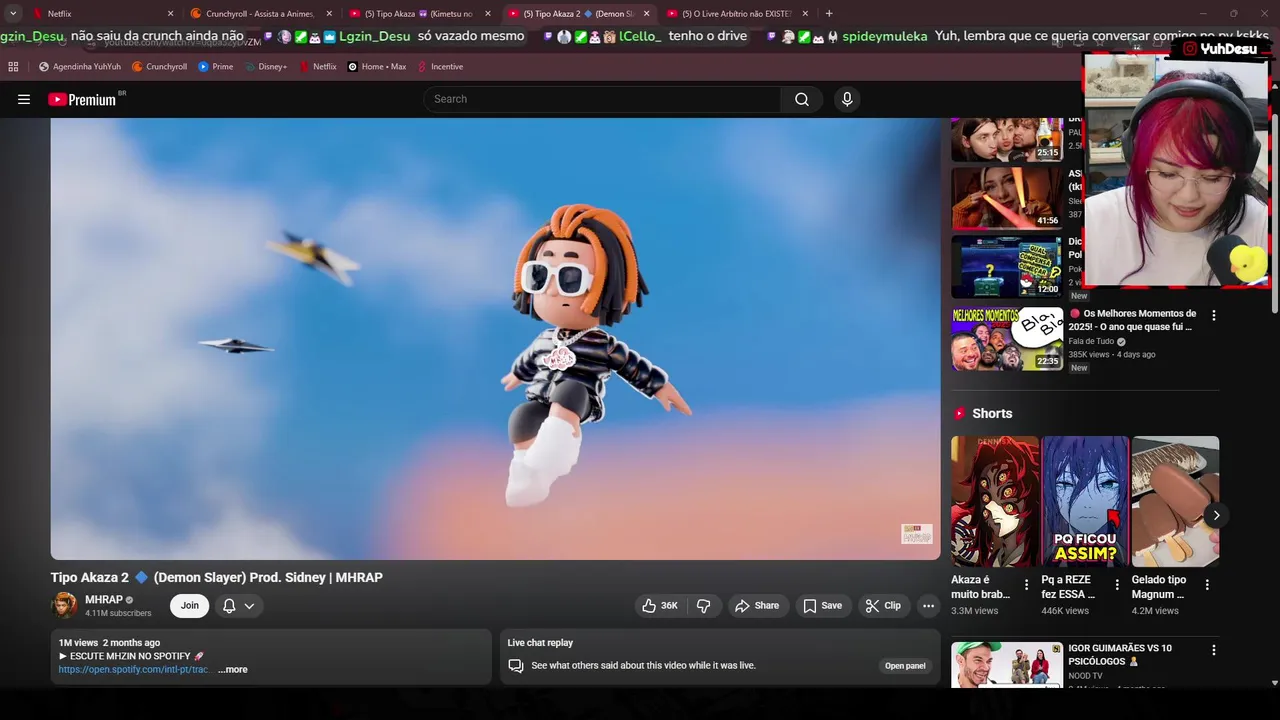Click the channel watermark on video

[x=916, y=534]
